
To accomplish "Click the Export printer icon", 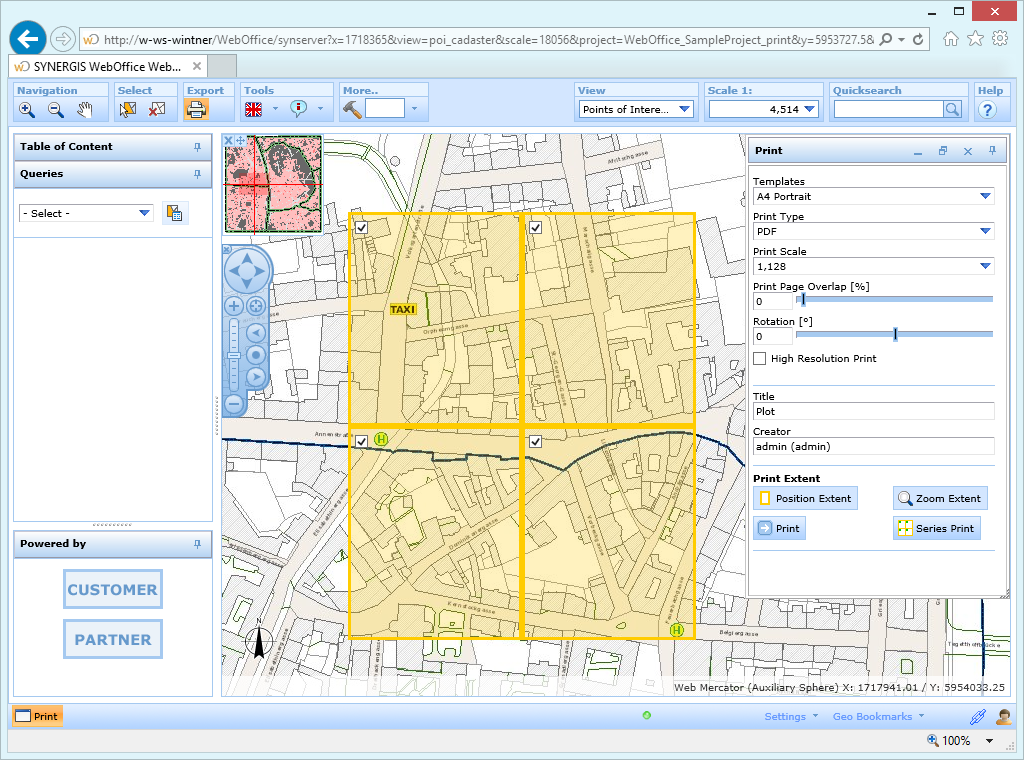I will (197, 109).
